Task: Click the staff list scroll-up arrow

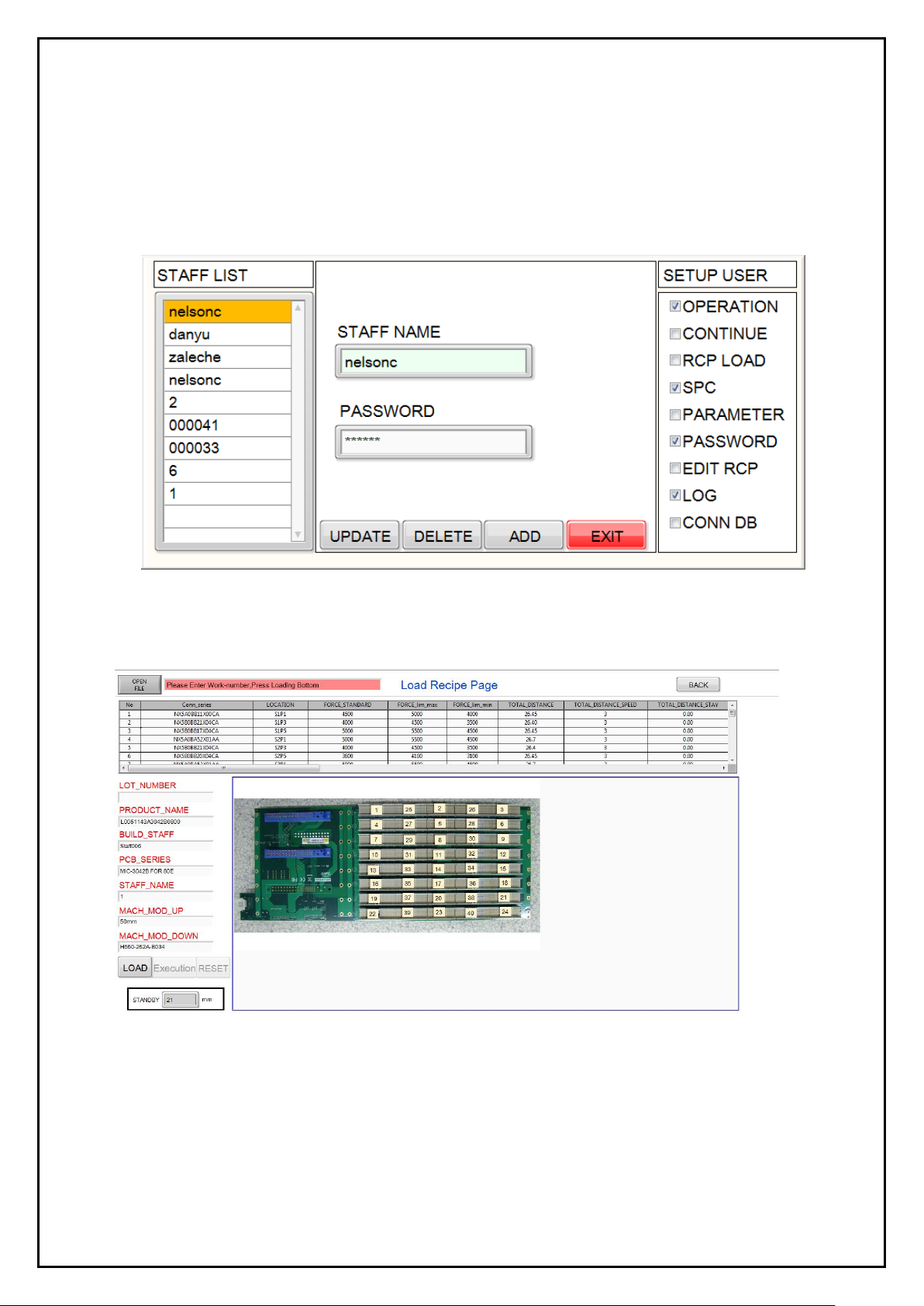Action: pos(298,308)
